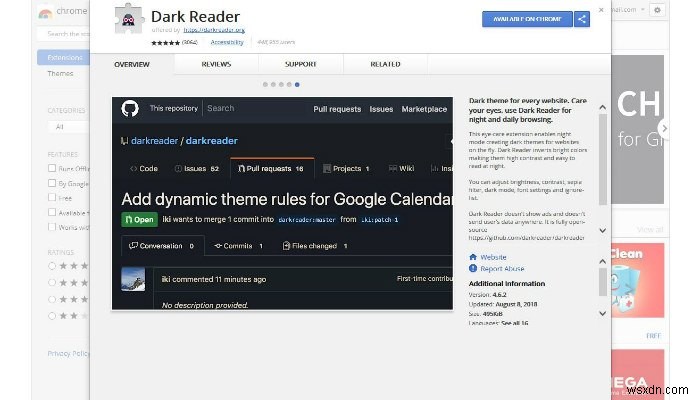The width and height of the screenshot is (700, 400).
Task: Click the View all link in background
Action: pyautogui.click(x=650, y=229)
